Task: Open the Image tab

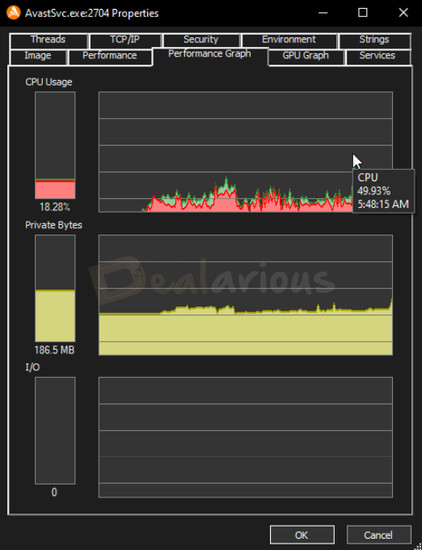Action: 38,57
